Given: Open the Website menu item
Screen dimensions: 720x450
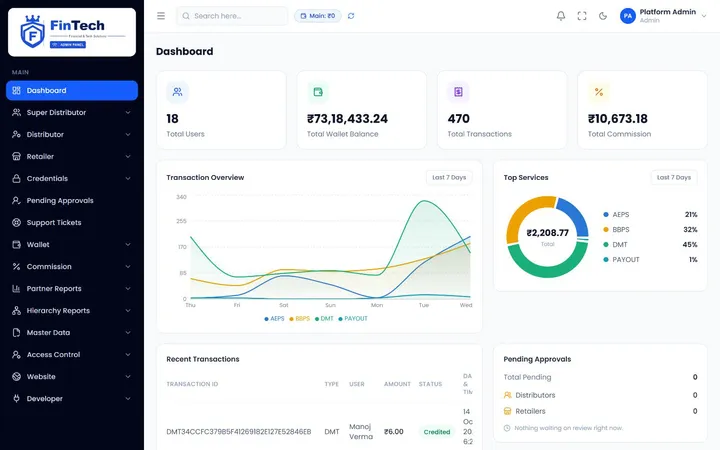Looking at the screenshot, I should point(72,377).
